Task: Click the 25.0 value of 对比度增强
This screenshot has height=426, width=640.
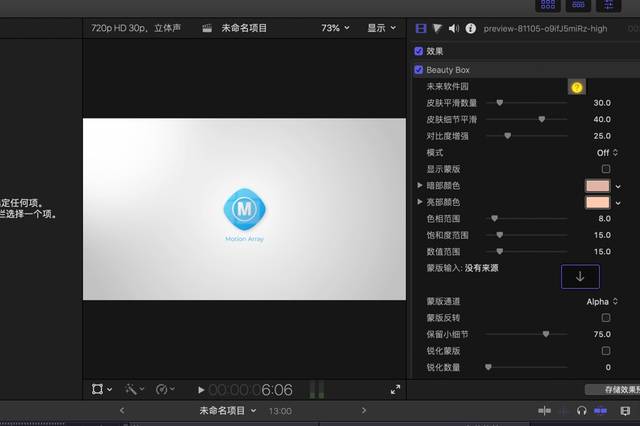Action: [x=602, y=136]
